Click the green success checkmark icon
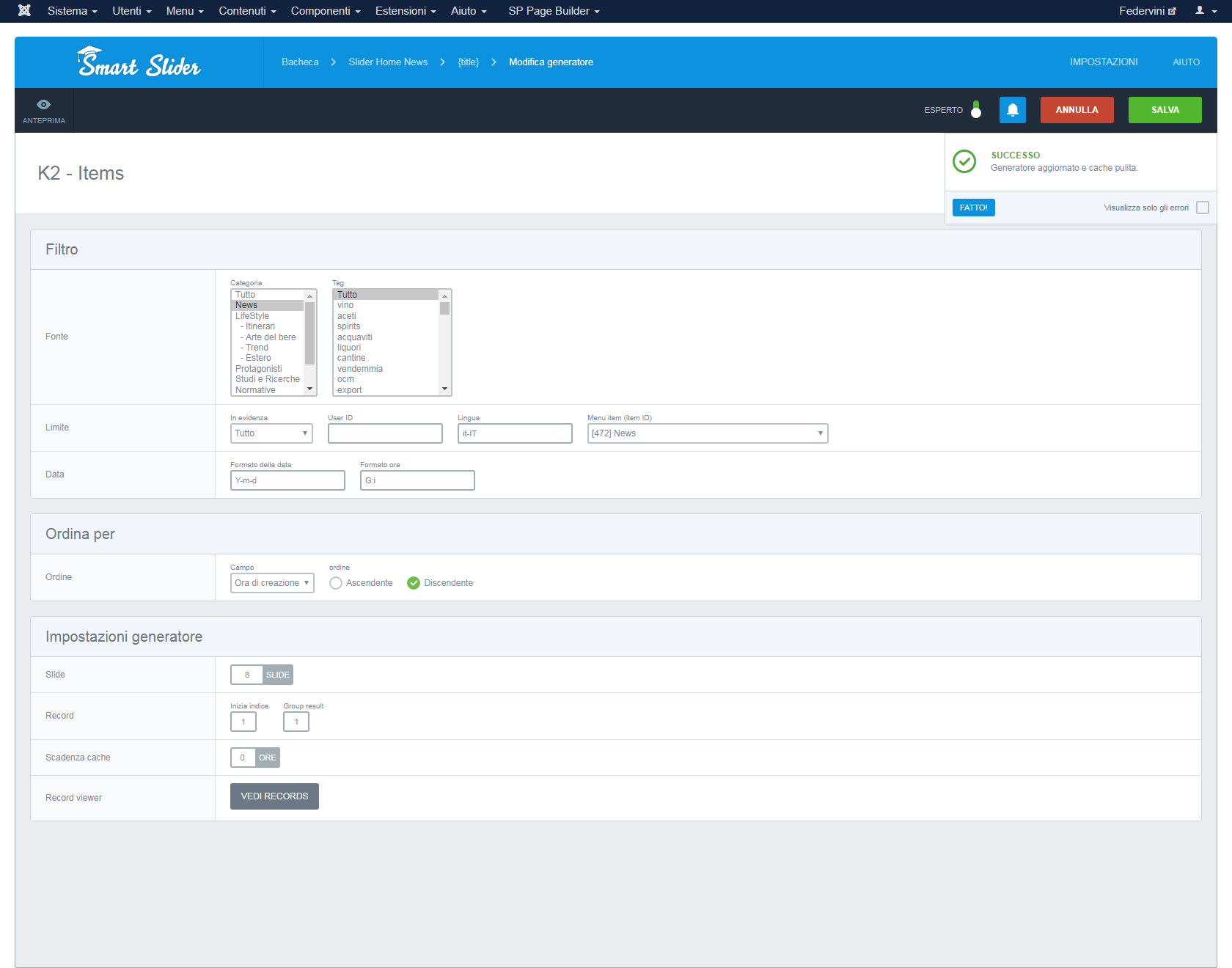This screenshot has height=968, width=1232. coord(964,161)
